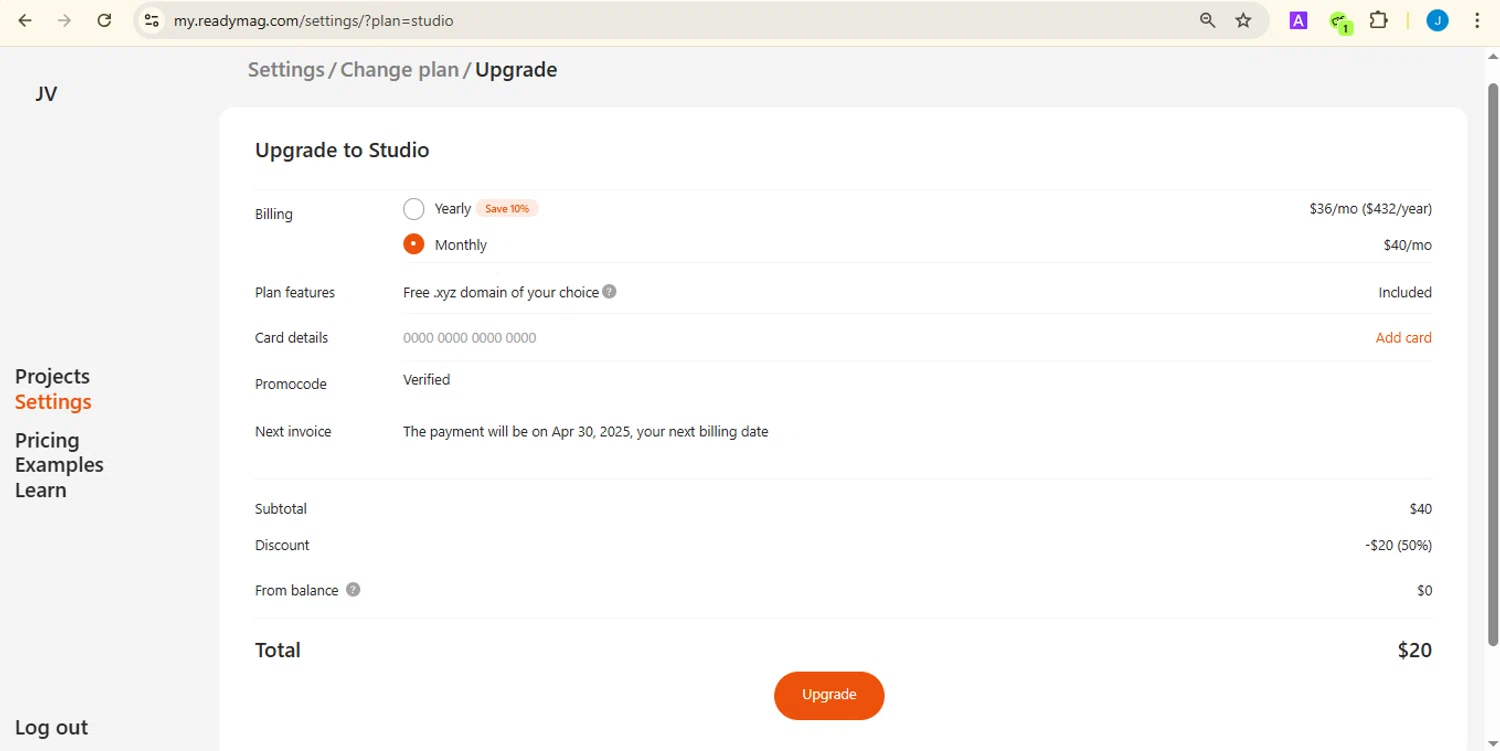Click the JV account initials
Viewport: 1500px width, 751px height.
pos(46,94)
